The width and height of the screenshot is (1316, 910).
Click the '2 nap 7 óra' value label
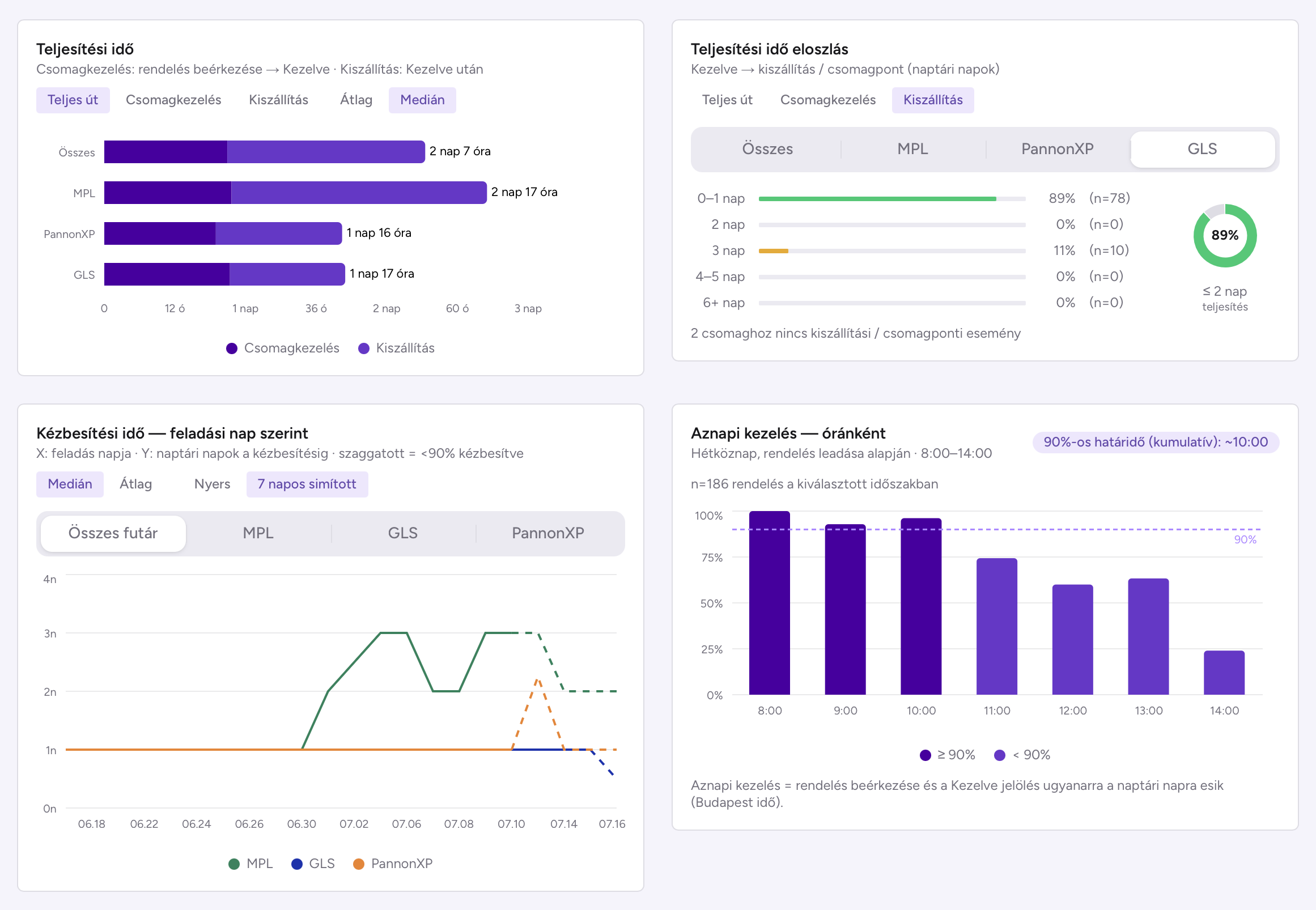click(x=460, y=152)
